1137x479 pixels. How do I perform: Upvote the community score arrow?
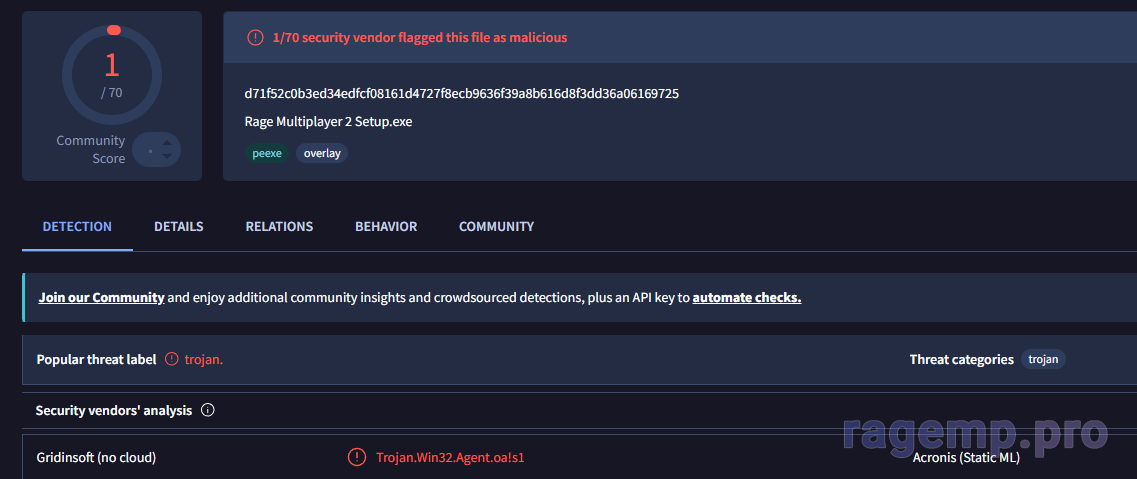(167, 143)
